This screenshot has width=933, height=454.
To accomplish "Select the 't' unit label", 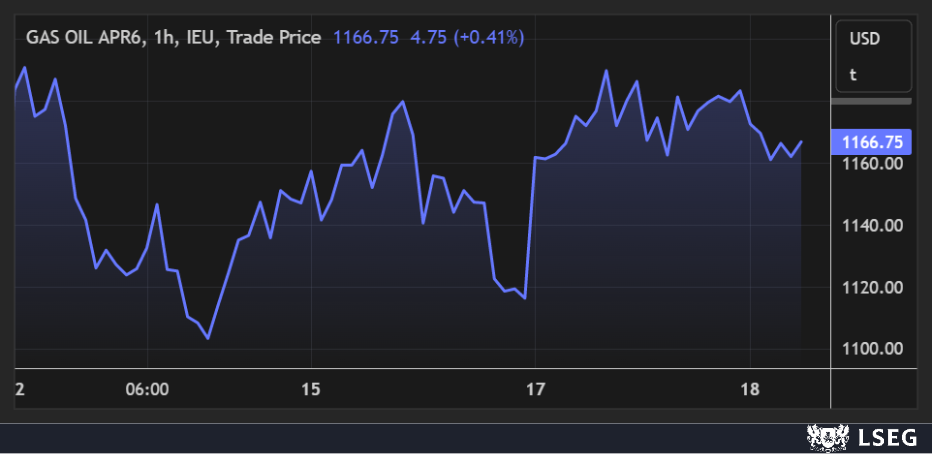I will pyautogui.click(x=853, y=74).
